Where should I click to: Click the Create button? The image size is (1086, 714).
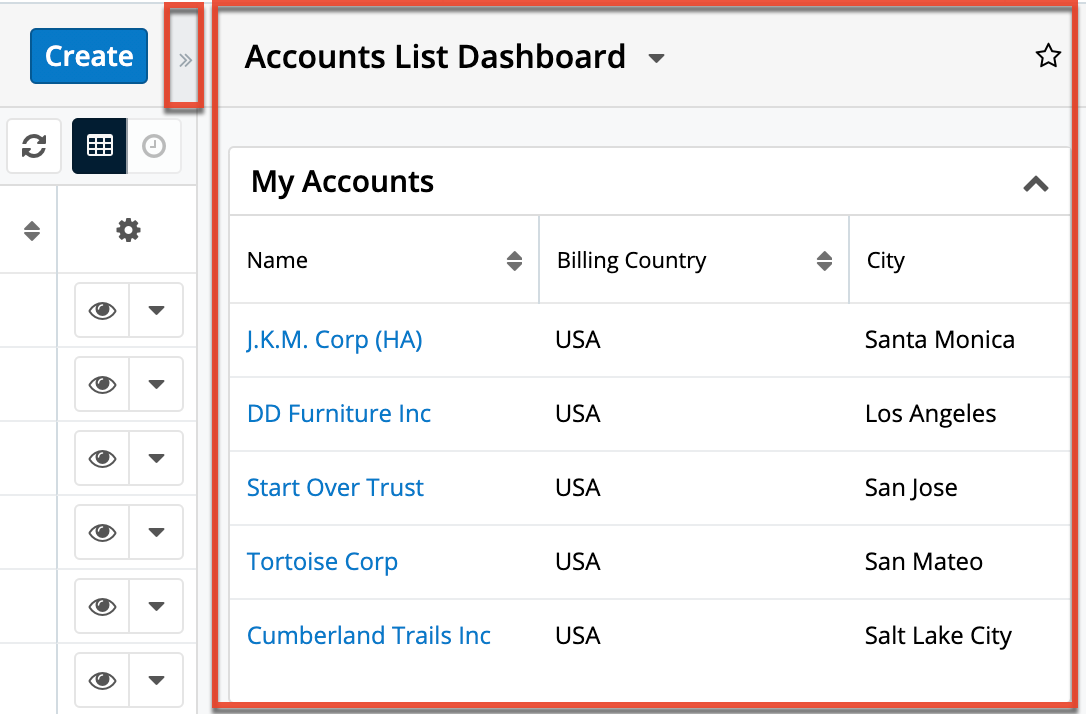[88, 56]
